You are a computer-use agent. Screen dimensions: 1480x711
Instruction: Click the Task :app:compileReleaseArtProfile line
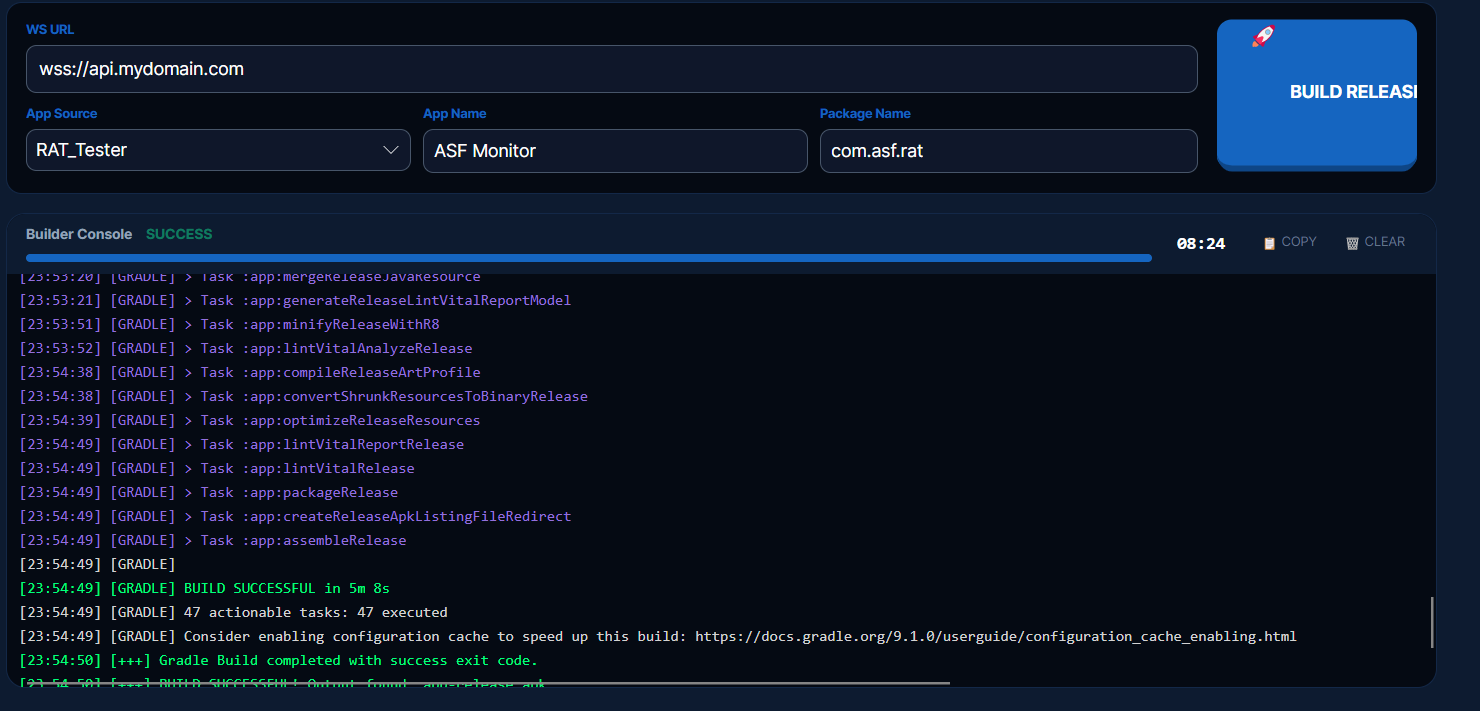pos(250,372)
